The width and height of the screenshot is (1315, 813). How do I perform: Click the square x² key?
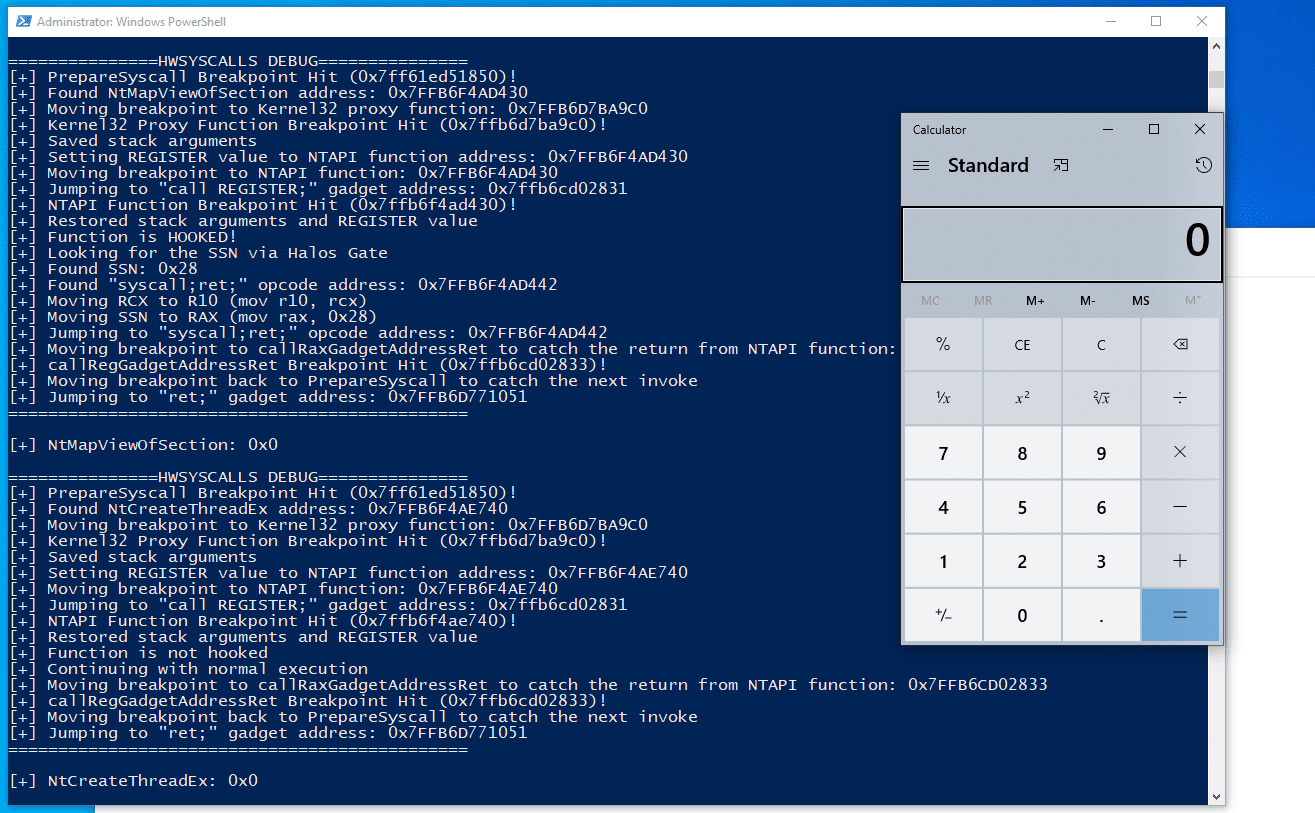point(1022,398)
